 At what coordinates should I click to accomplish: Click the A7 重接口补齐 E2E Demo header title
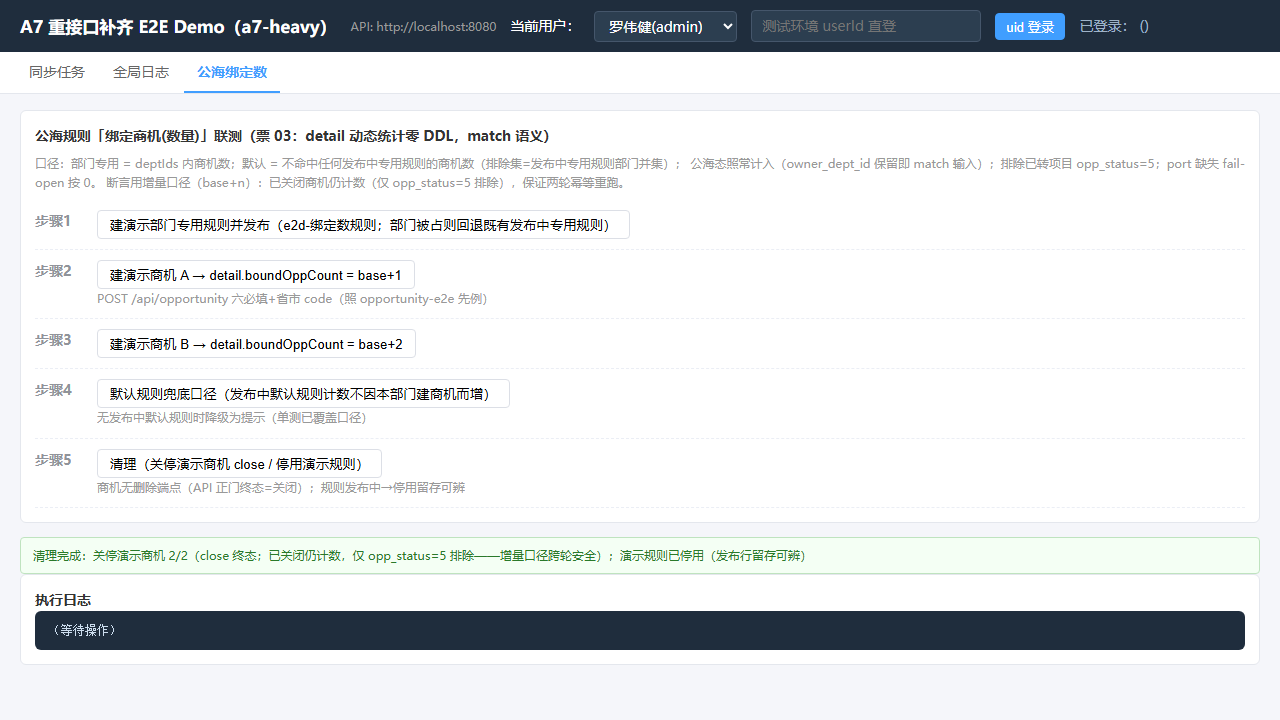tap(173, 27)
